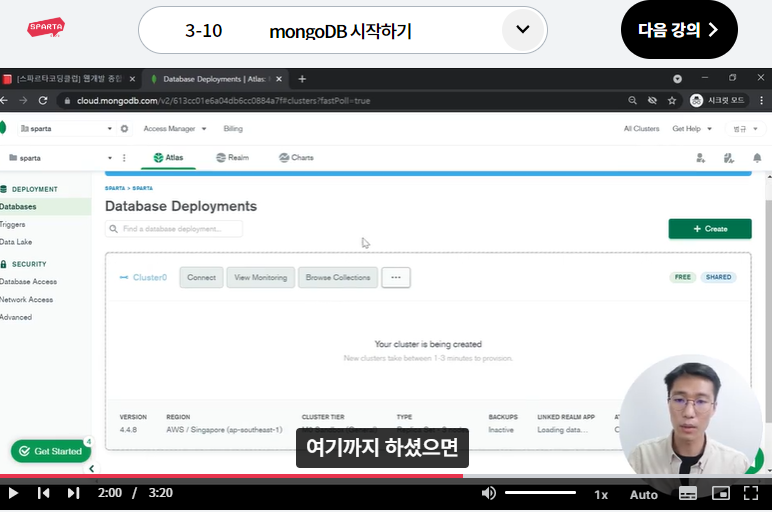Select the Atlas tab
This screenshot has height=512, width=772.
pos(168,158)
